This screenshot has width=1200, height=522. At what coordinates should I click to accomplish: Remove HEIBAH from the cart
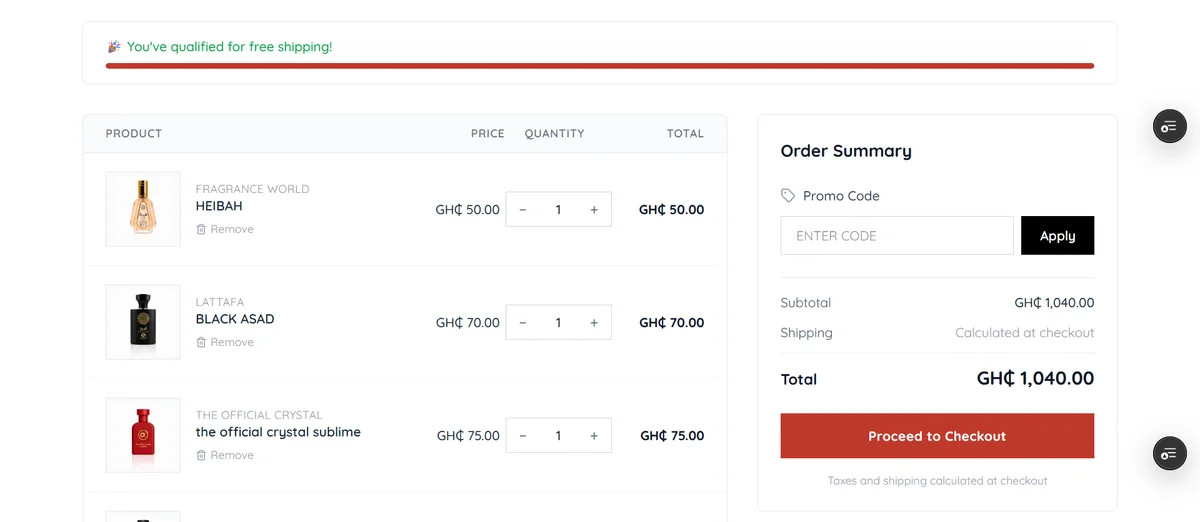pos(225,229)
